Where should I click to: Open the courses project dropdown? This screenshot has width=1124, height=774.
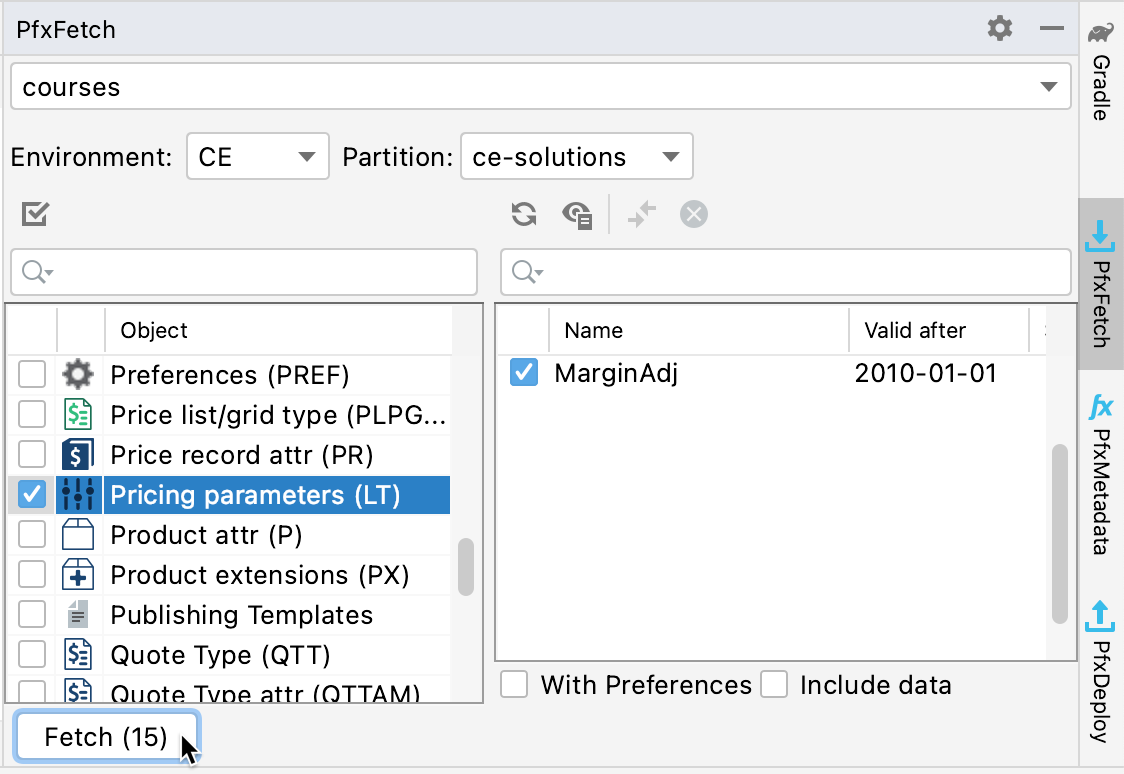coord(1046,87)
